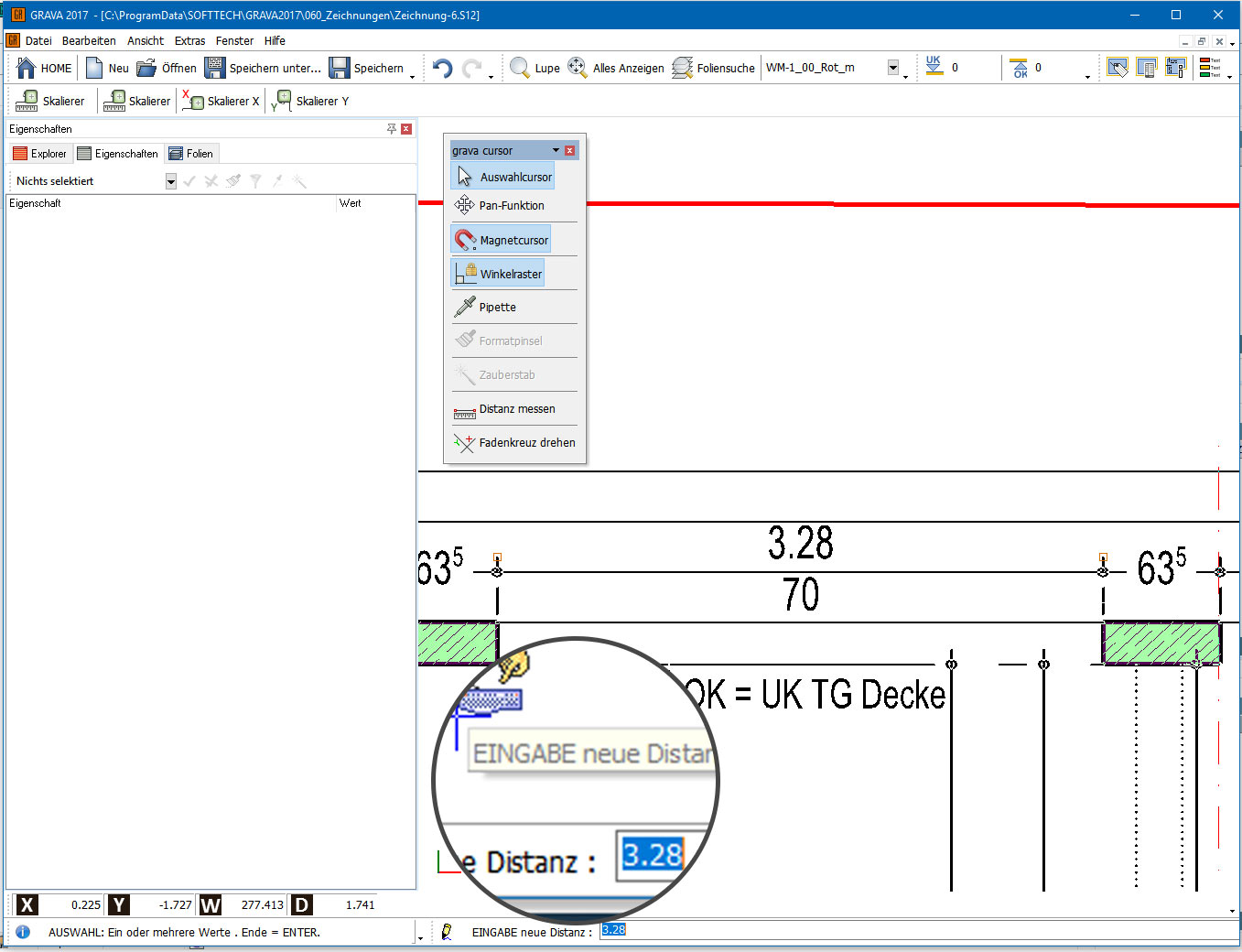Click the plan layout icon beside the phone icon
Viewport: 1242px width, 952px height.
(1176, 68)
